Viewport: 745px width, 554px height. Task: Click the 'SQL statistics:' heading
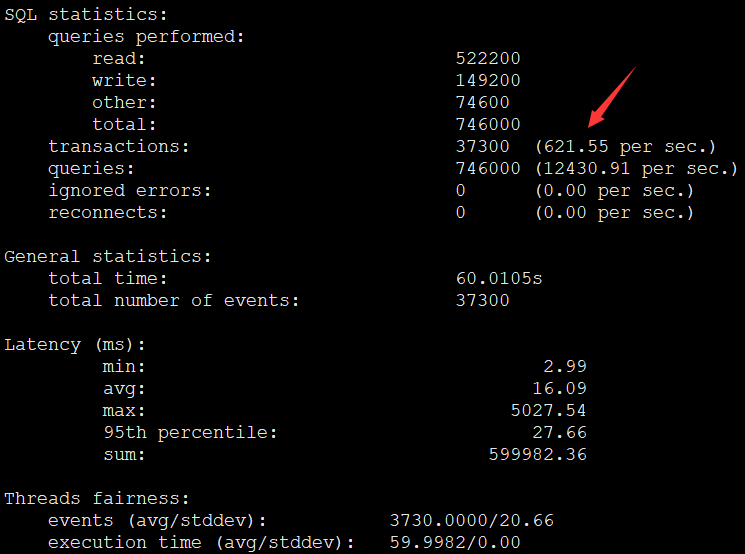[86, 15]
